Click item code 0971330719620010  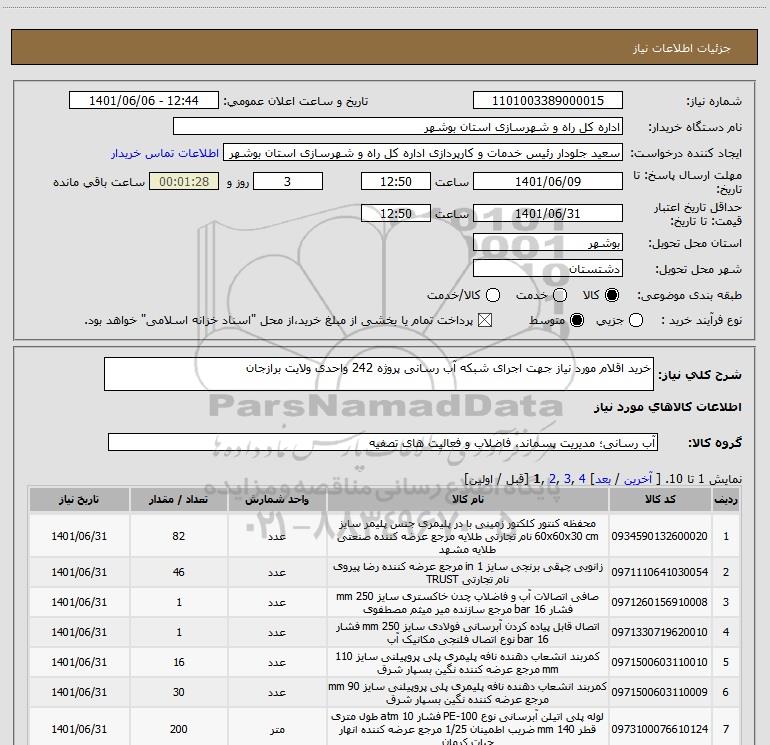tap(660, 632)
